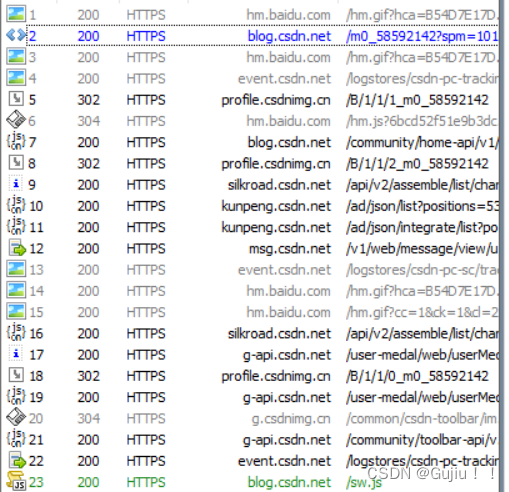Click URL /hm.js?6bcd52f51e9b3dc
Image resolution: width=509 pixels, height=492 pixels.
click(x=422, y=121)
